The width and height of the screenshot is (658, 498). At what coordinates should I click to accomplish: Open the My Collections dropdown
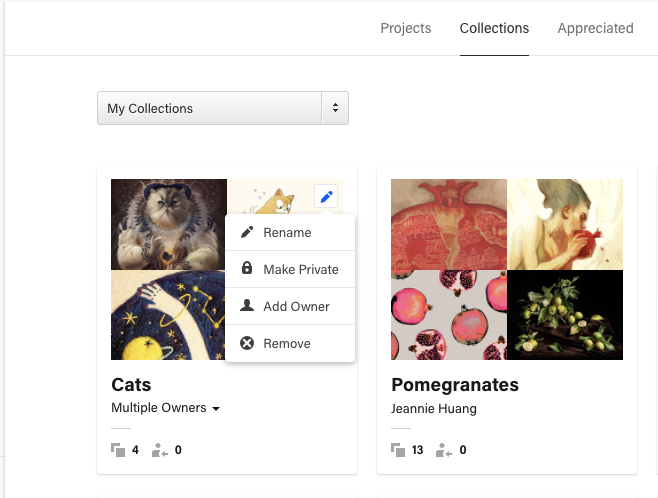pyautogui.click(x=223, y=108)
